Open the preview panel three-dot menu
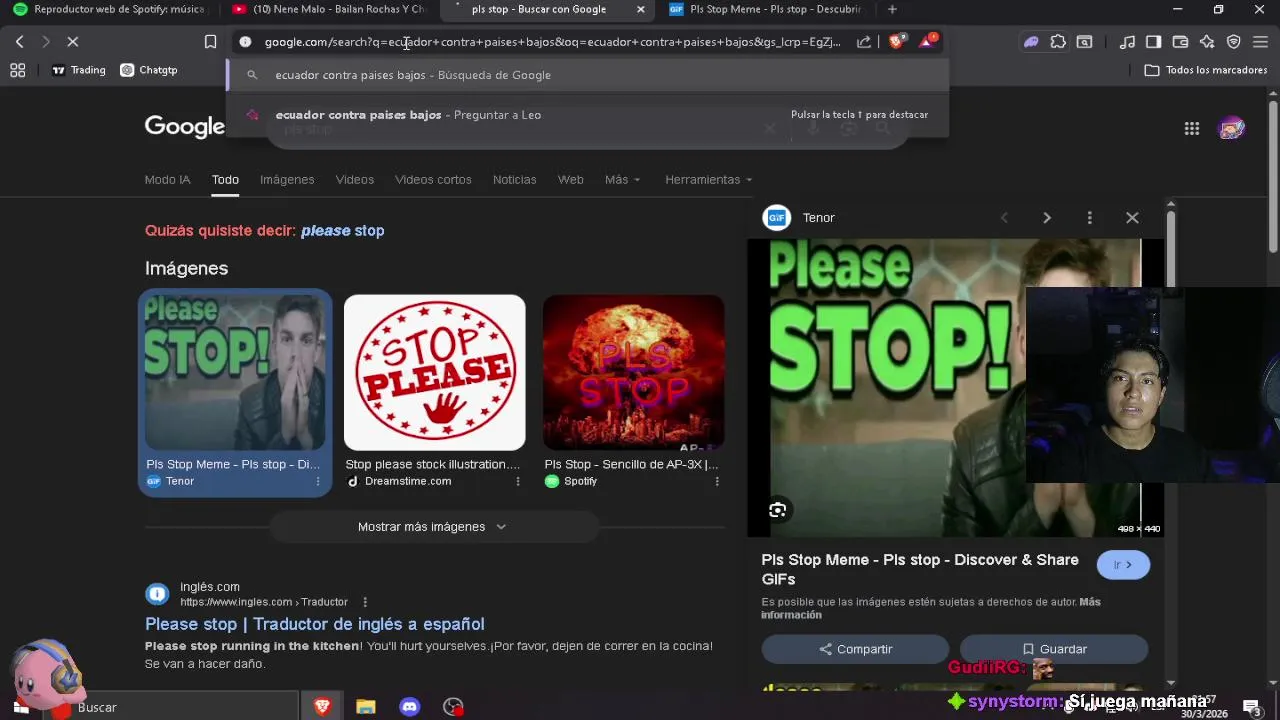Viewport: 1280px width, 720px height. pyautogui.click(x=1089, y=218)
